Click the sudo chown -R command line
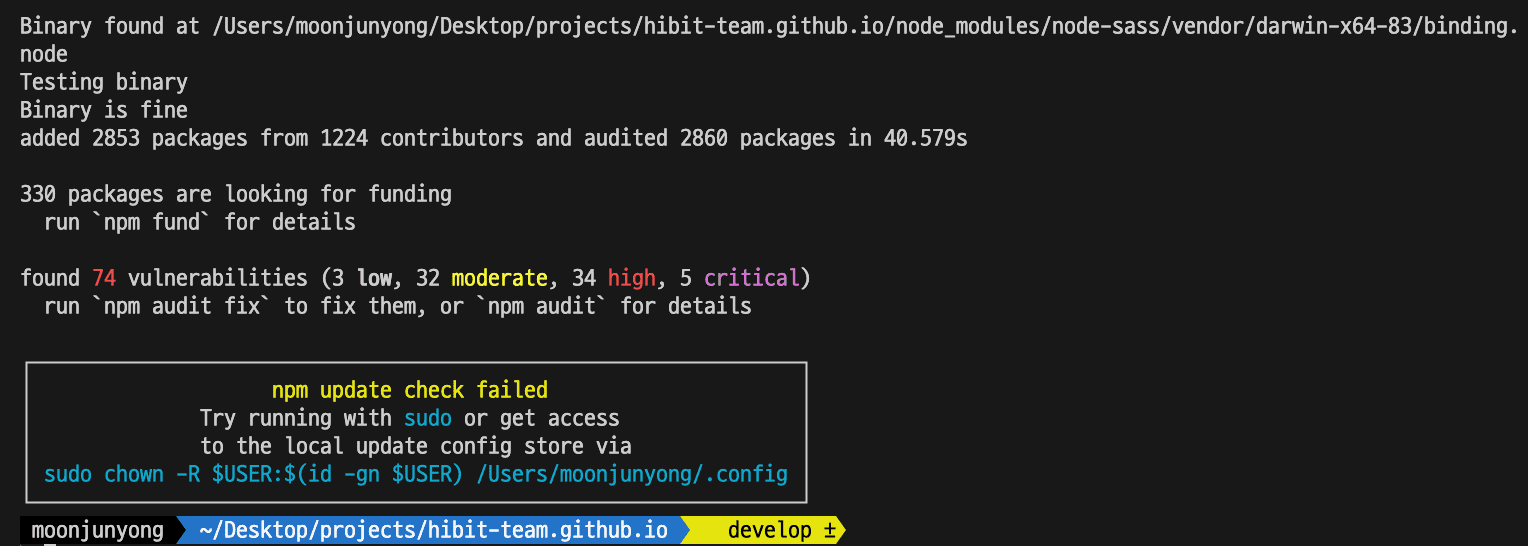 [416, 474]
